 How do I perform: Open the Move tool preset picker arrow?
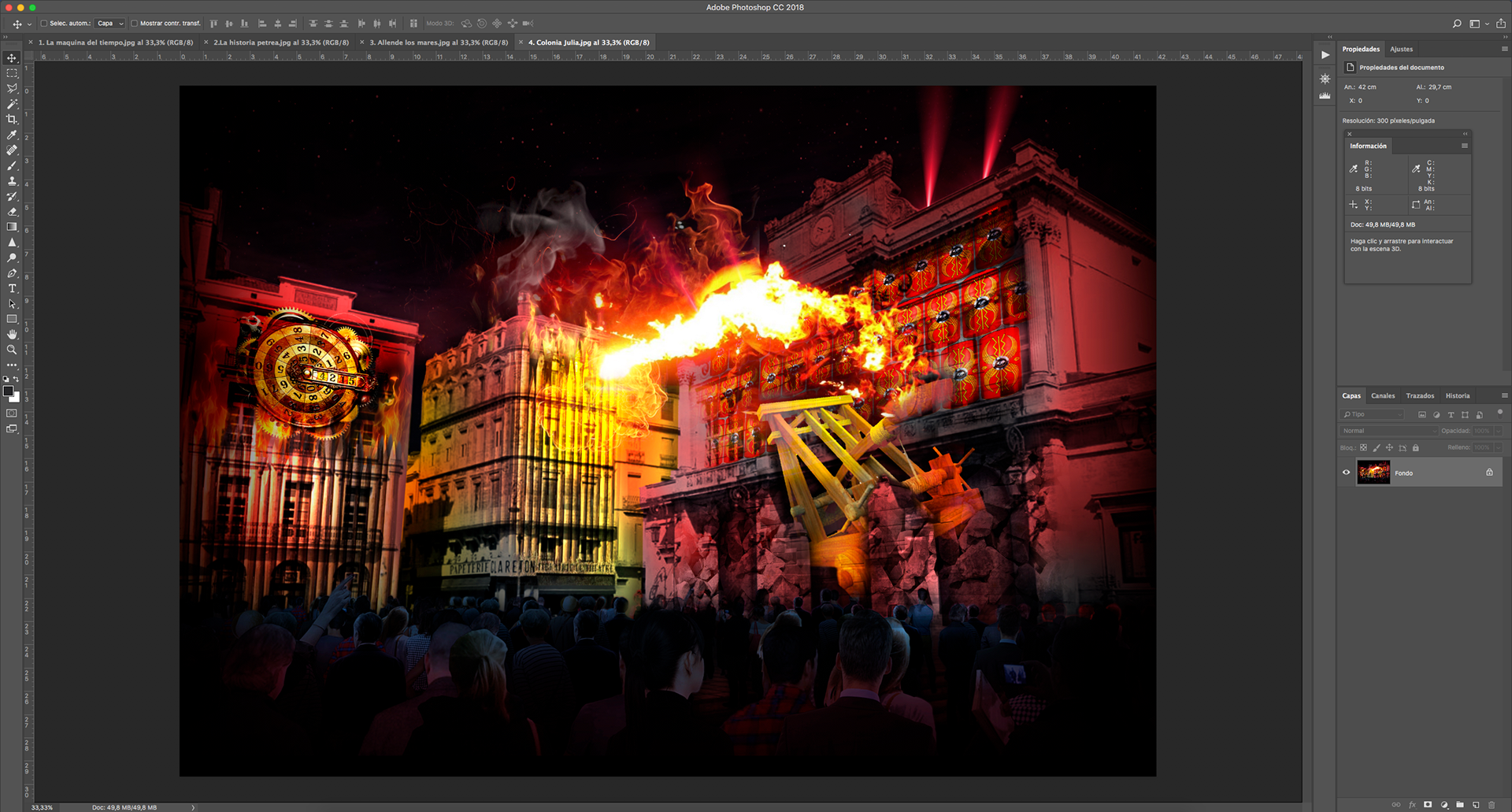point(30,24)
